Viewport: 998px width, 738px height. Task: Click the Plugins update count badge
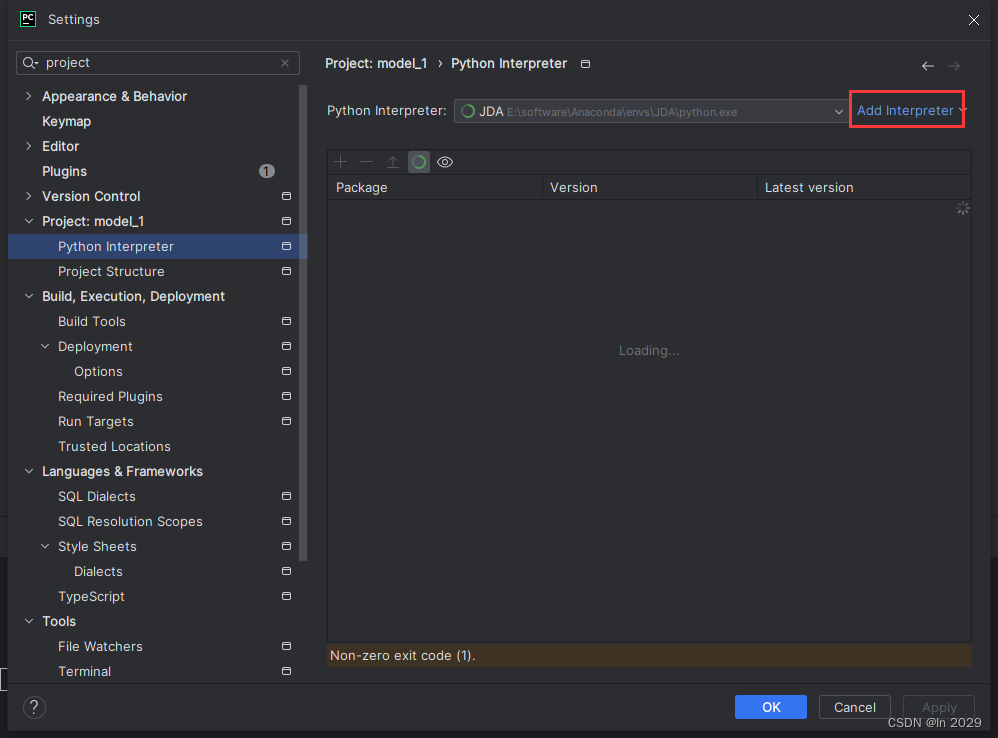267,171
